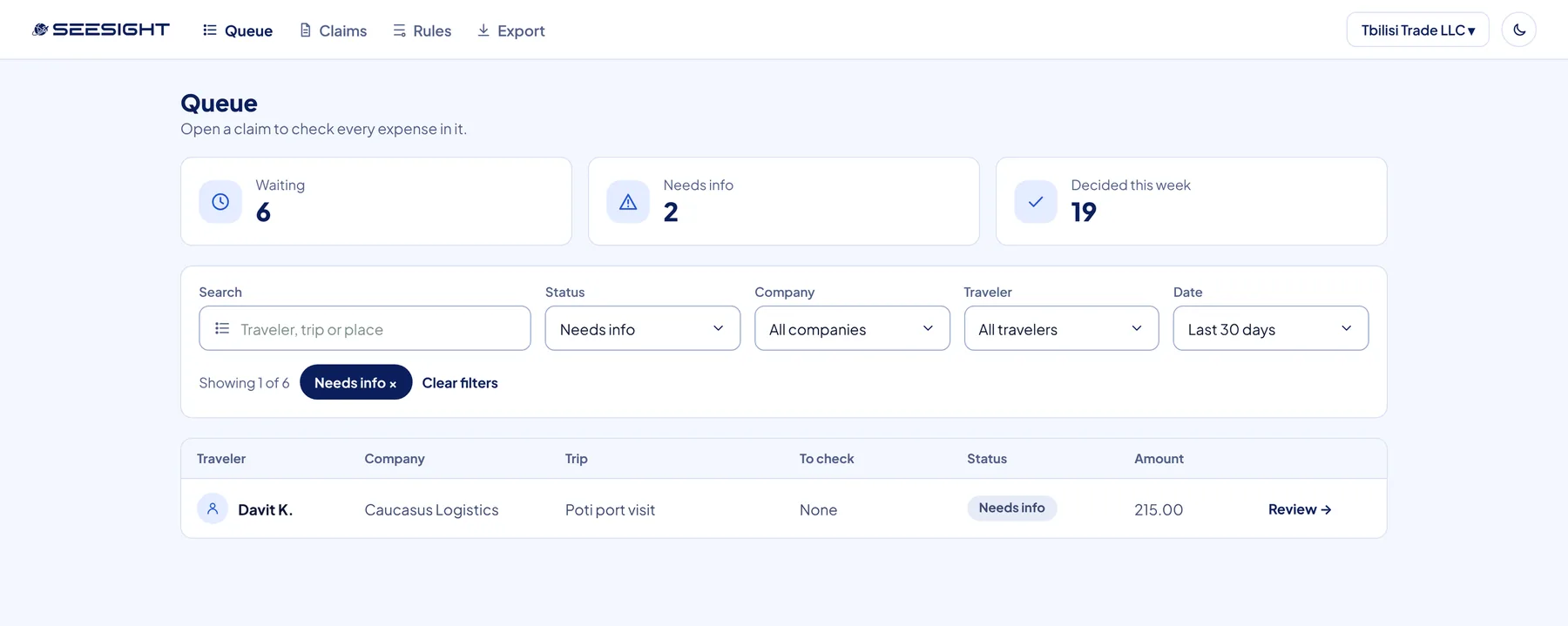
Task: Click Review link for Davit K.
Action: [1300, 509]
